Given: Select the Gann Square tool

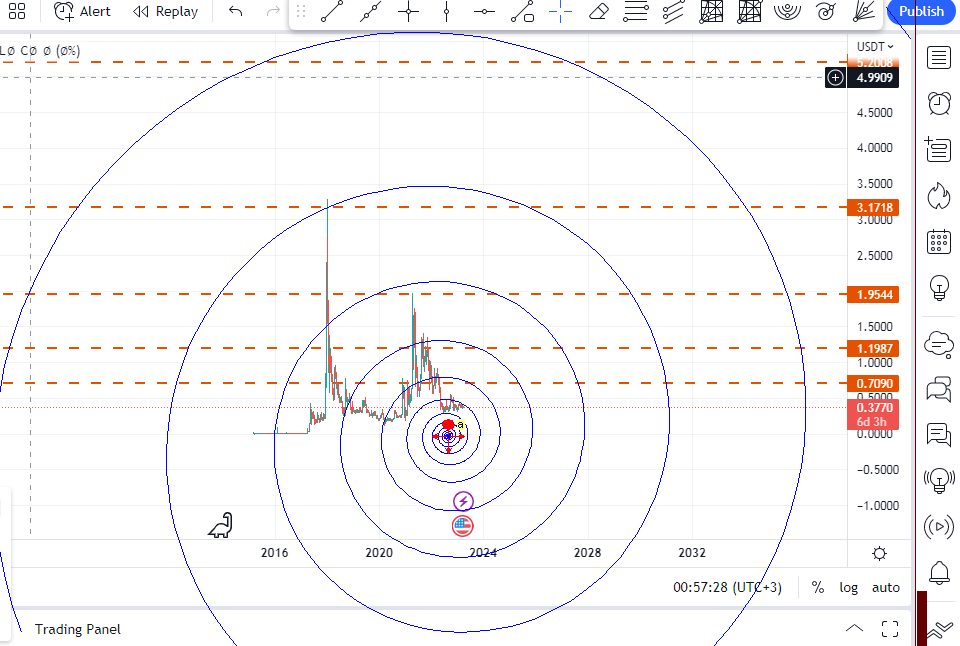Looking at the screenshot, I should [749, 11].
